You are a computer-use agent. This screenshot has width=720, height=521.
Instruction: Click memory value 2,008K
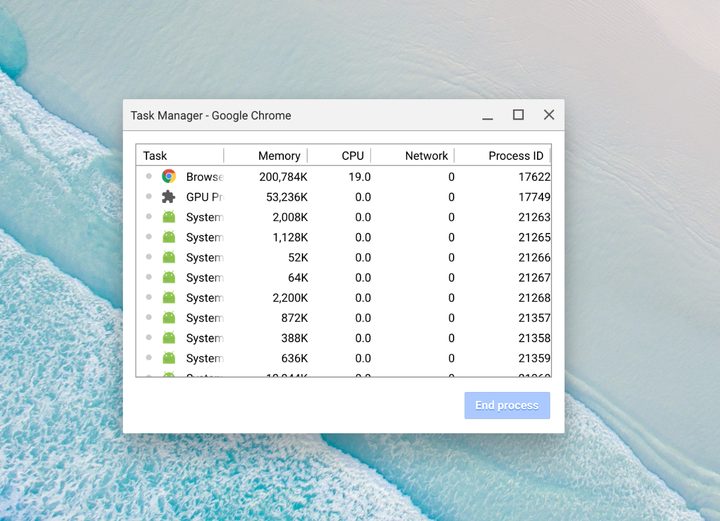290,217
